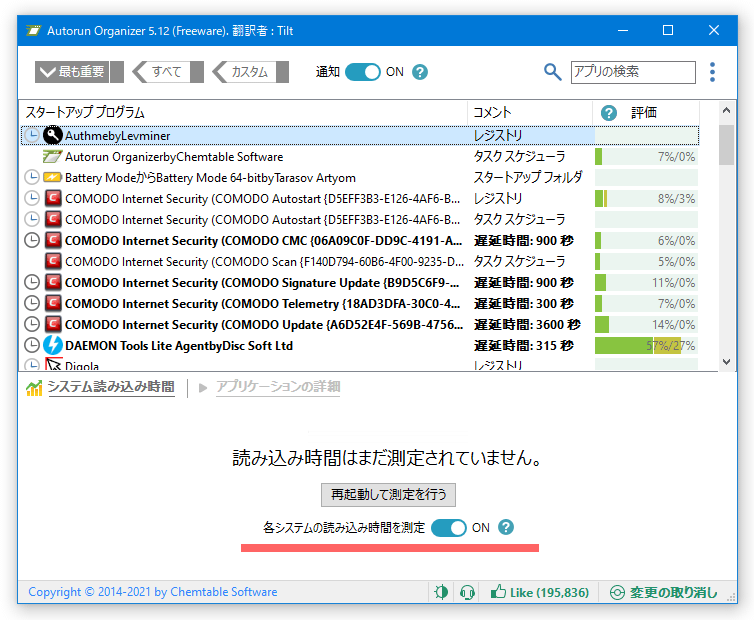This screenshot has width=754, height=620.
Task: Open Copyright Chemtable Software link
Action: tap(152, 592)
